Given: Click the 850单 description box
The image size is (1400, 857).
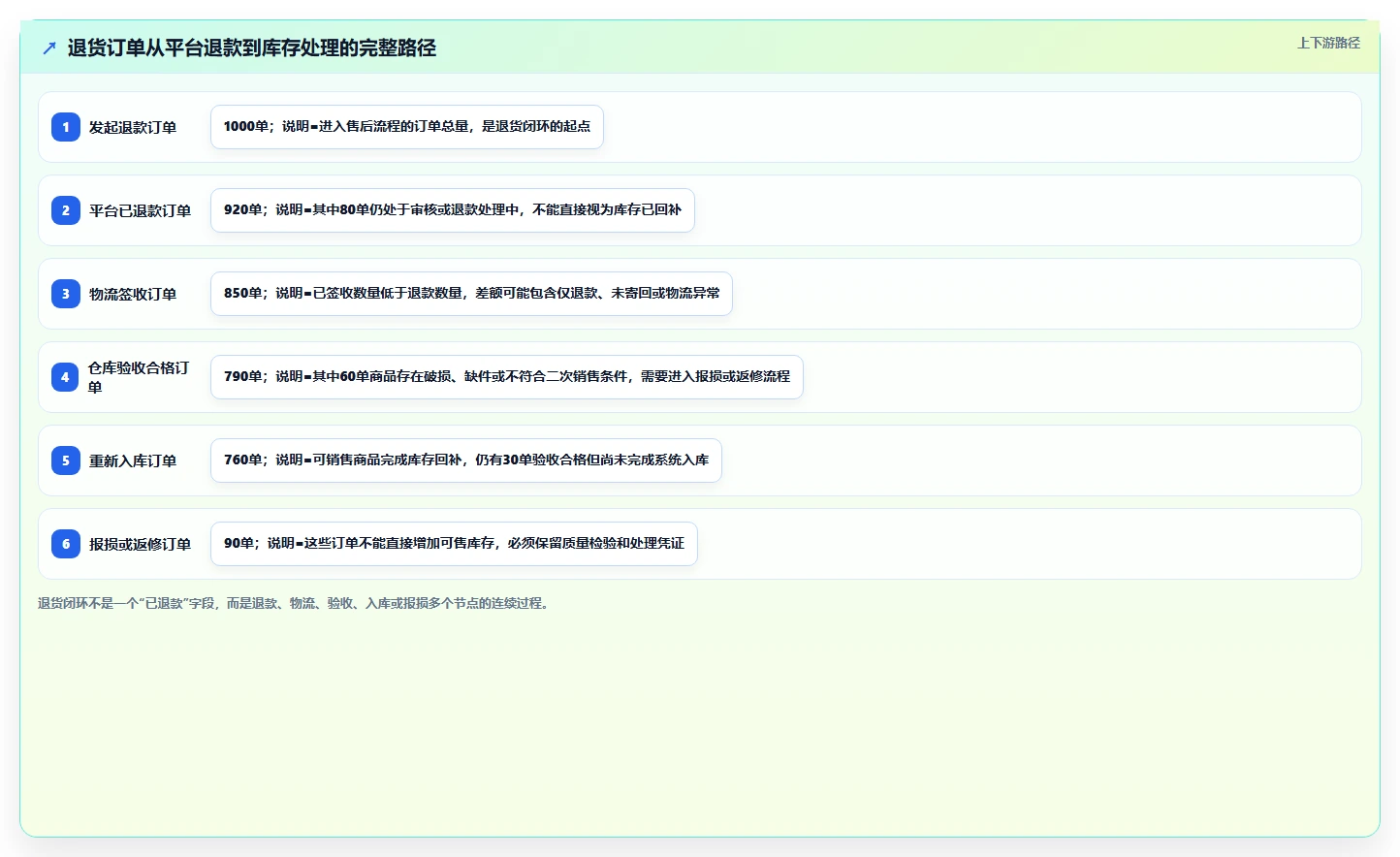Looking at the screenshot, I should pos(471,294).
